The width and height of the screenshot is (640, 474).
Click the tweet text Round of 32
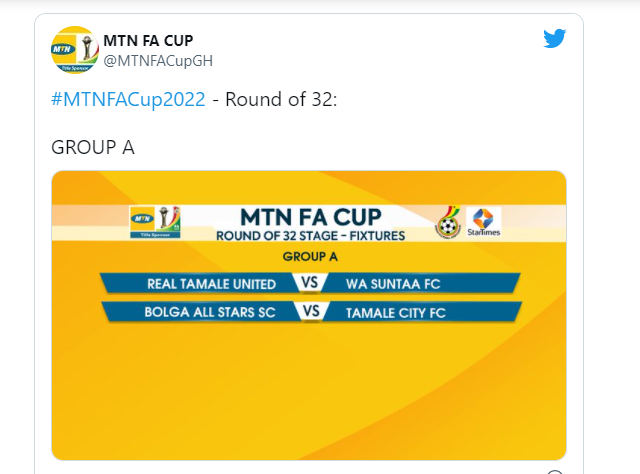281,99
